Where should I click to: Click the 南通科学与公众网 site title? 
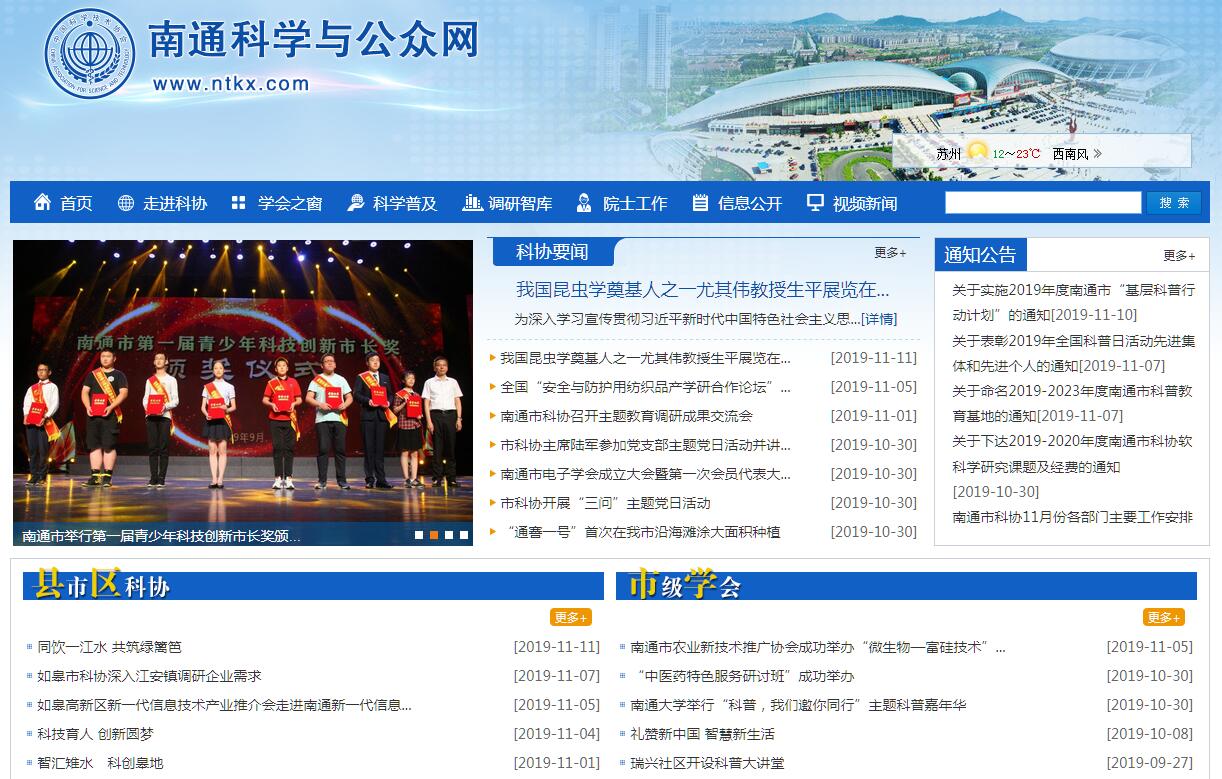(314, 40)
